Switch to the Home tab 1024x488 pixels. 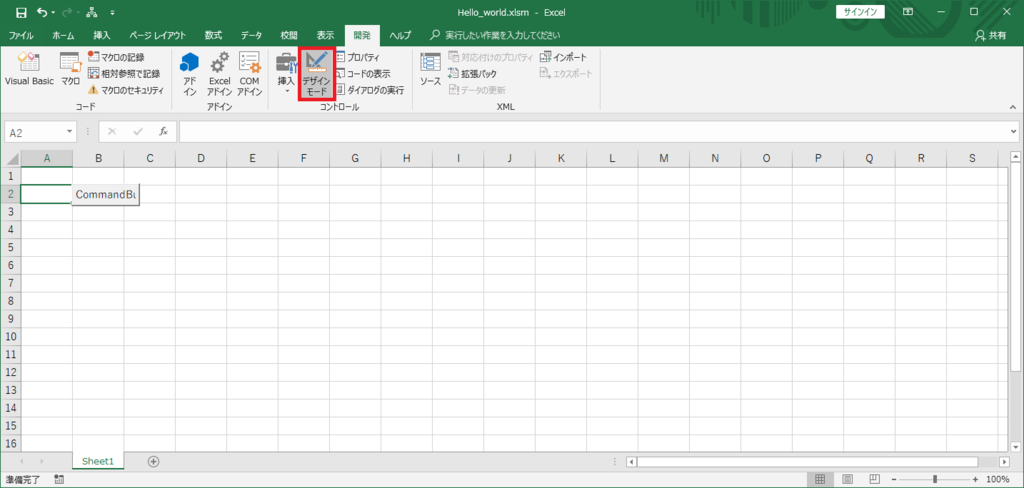(63, 35)
